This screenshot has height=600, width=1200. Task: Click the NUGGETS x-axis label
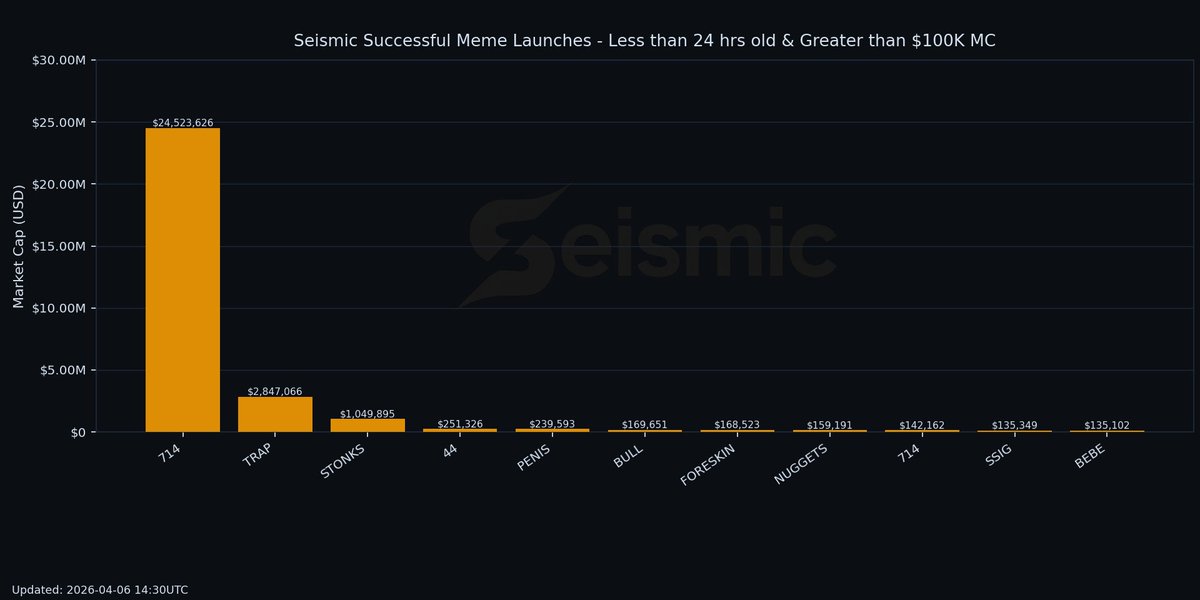[x=801, y=465]
